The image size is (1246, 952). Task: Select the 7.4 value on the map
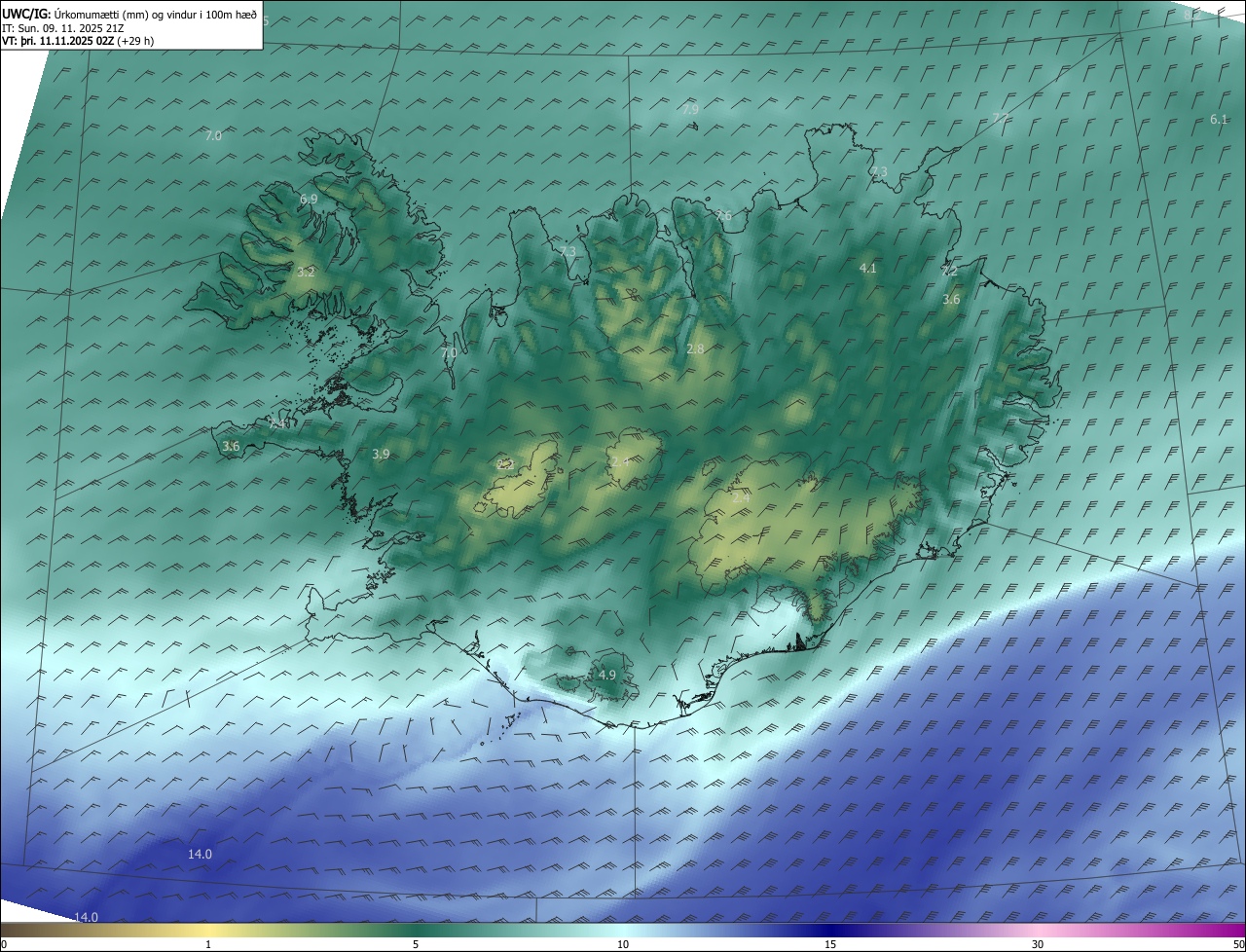coord(277,425)
